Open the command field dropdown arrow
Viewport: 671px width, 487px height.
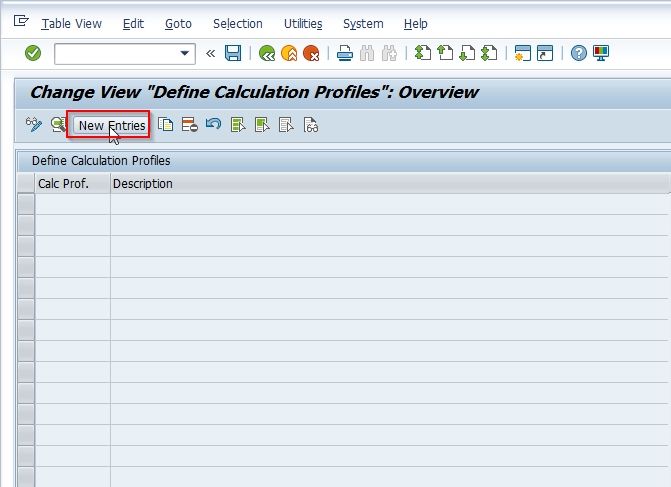point(184,53)
